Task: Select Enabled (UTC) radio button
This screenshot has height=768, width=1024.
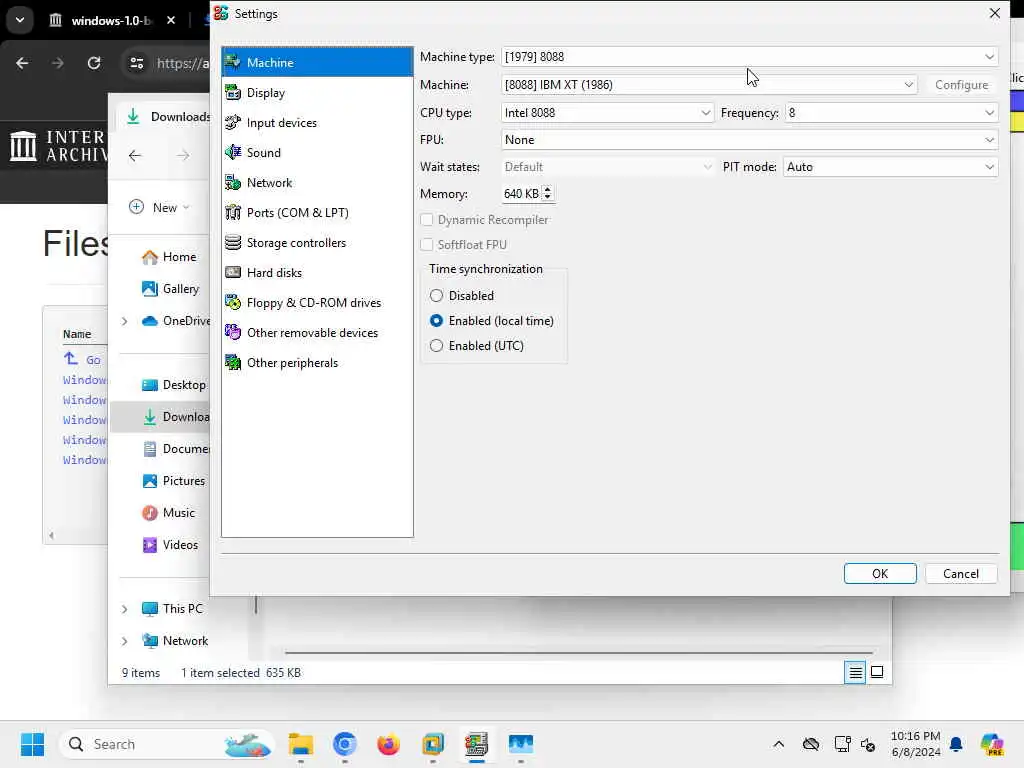Action: click(x=436, y=345)
